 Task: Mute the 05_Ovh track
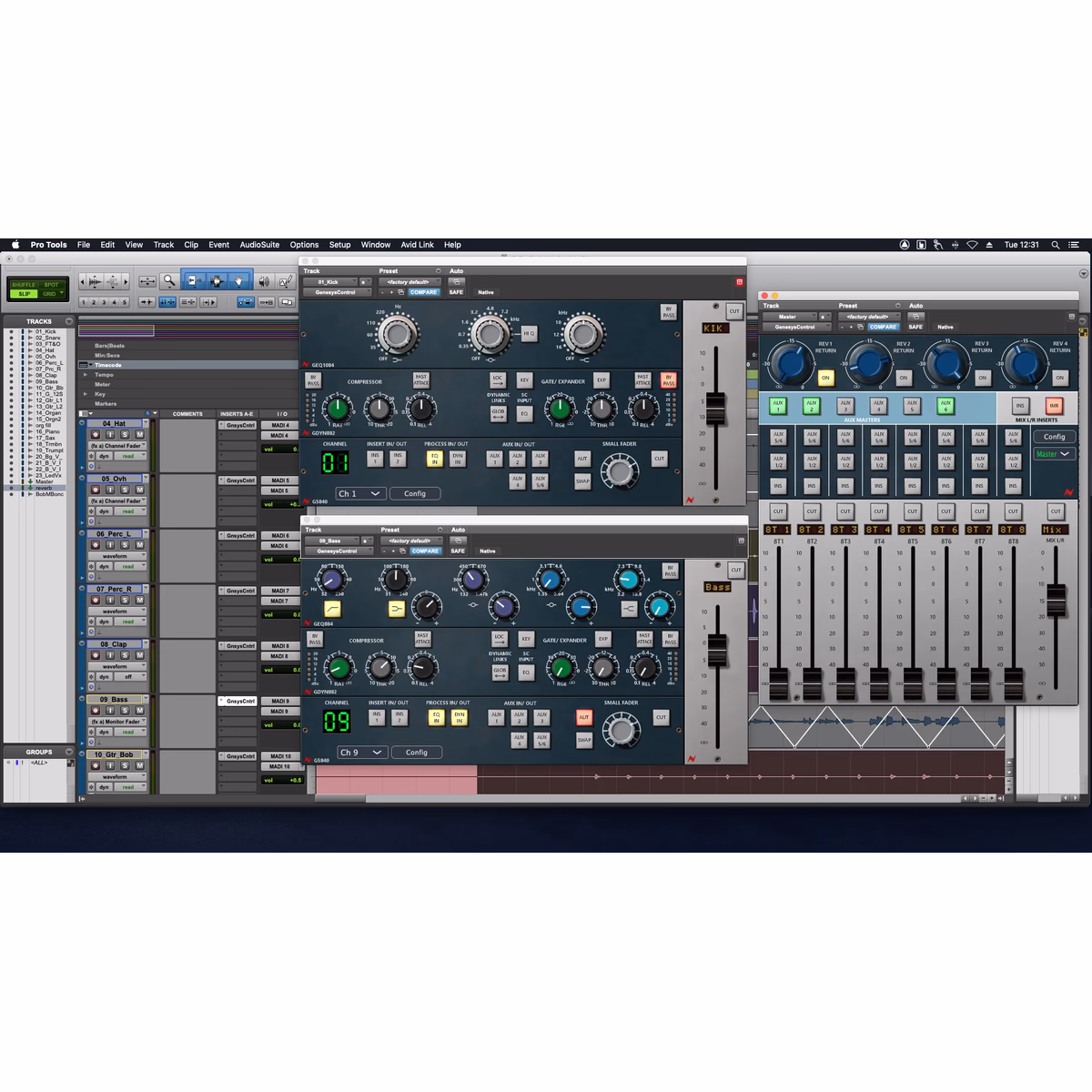click(x=139, y=490)
